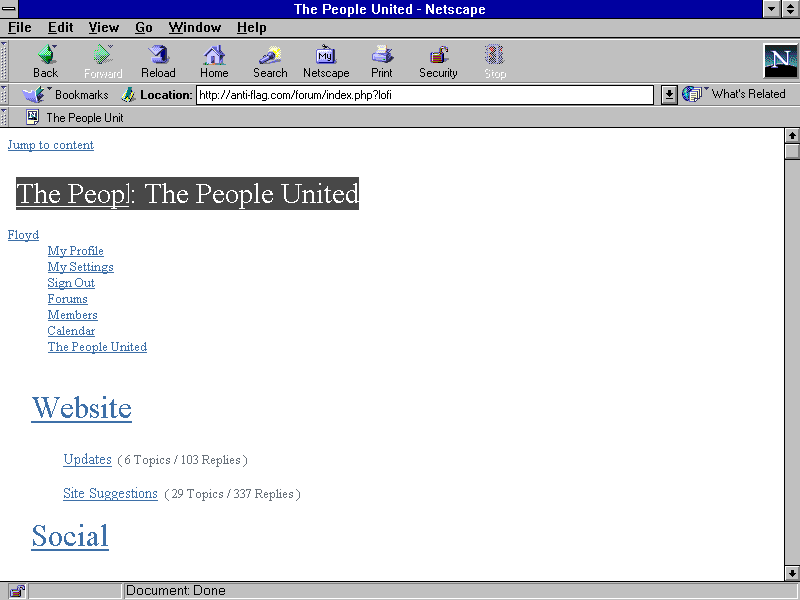Open the Security padlock toolbar icon

[x=438, y=56]
